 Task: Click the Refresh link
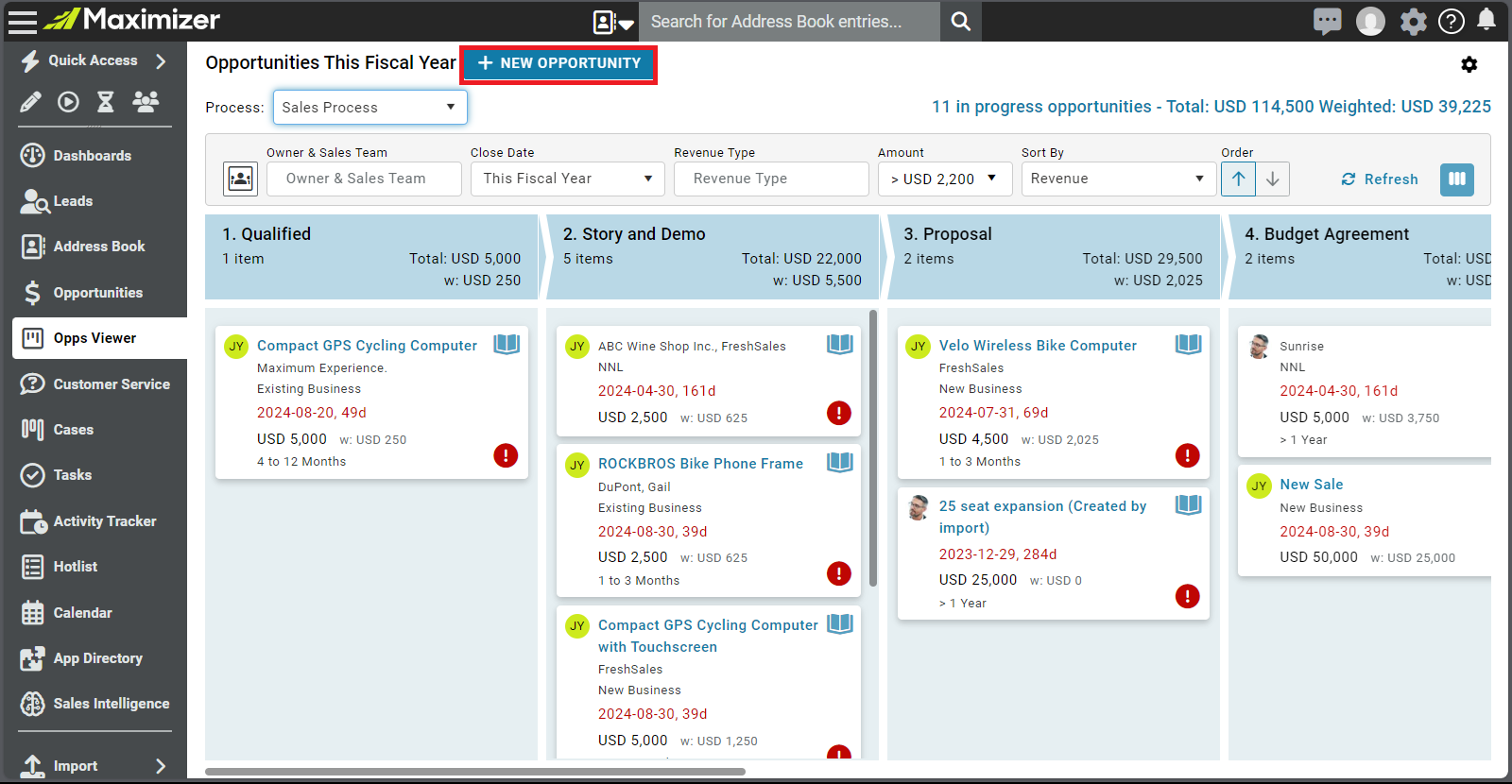[x=1380, y=179]
